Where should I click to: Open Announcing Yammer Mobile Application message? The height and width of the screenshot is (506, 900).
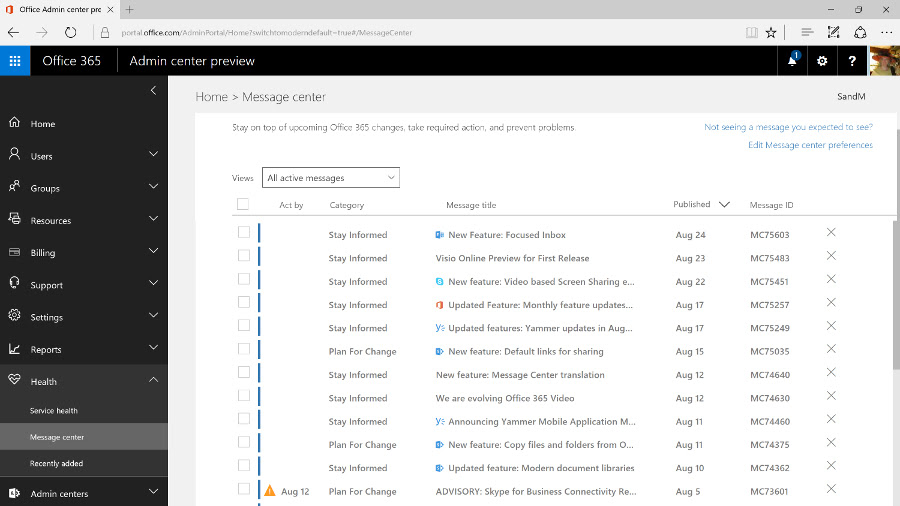coord(542,422)
